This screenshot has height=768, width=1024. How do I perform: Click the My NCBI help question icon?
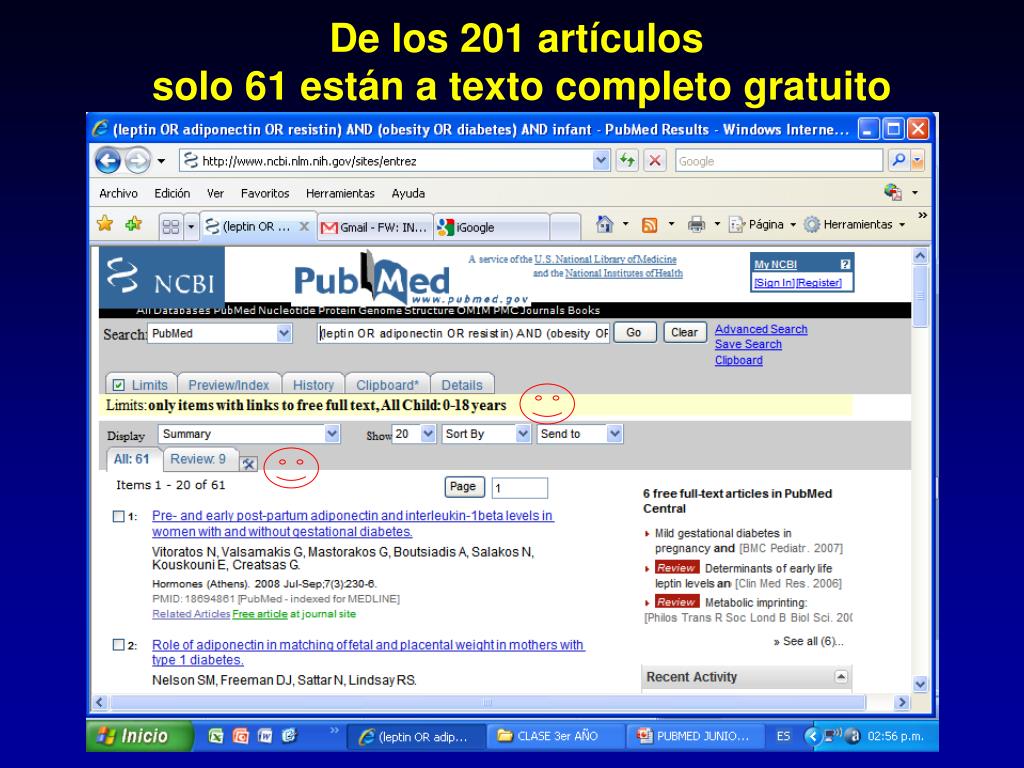(845, 264)
